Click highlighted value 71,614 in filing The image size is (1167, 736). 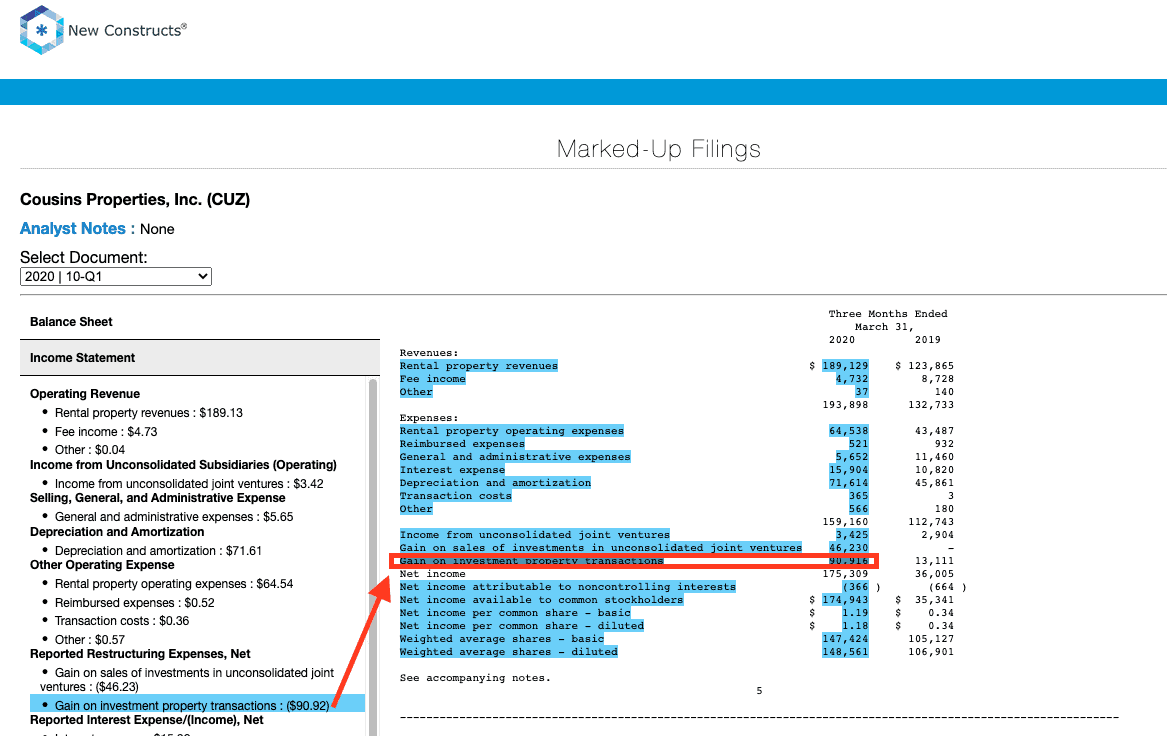coord(848,483)
